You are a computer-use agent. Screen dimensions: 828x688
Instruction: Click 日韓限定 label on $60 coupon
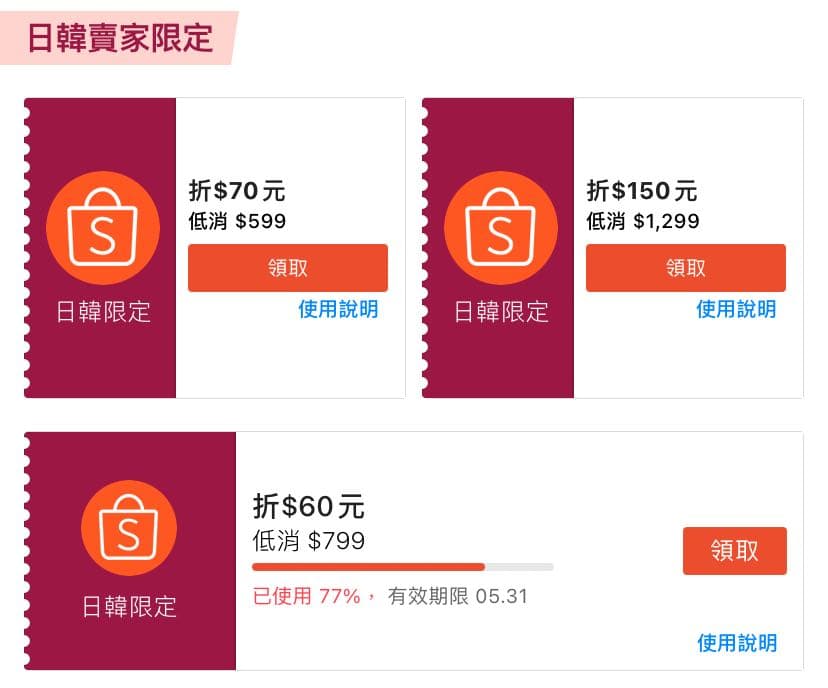pos(129,607)
